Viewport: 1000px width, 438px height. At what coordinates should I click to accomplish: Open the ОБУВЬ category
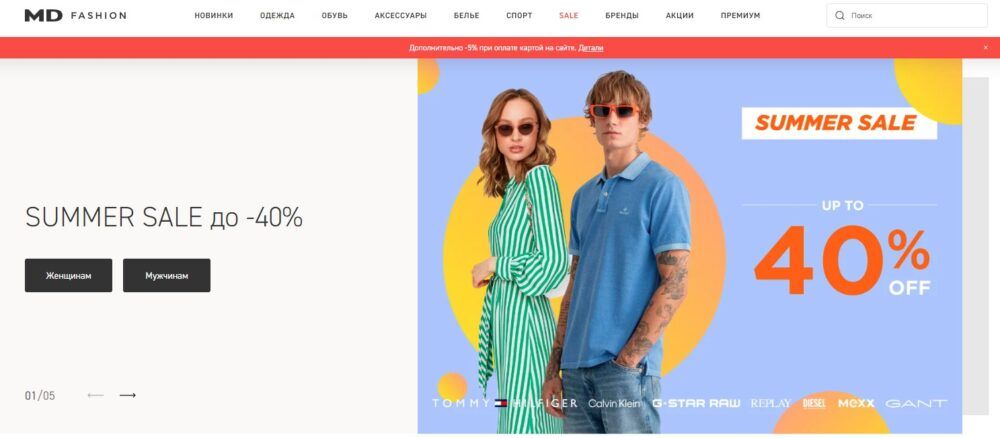click(x=335, y=15)
